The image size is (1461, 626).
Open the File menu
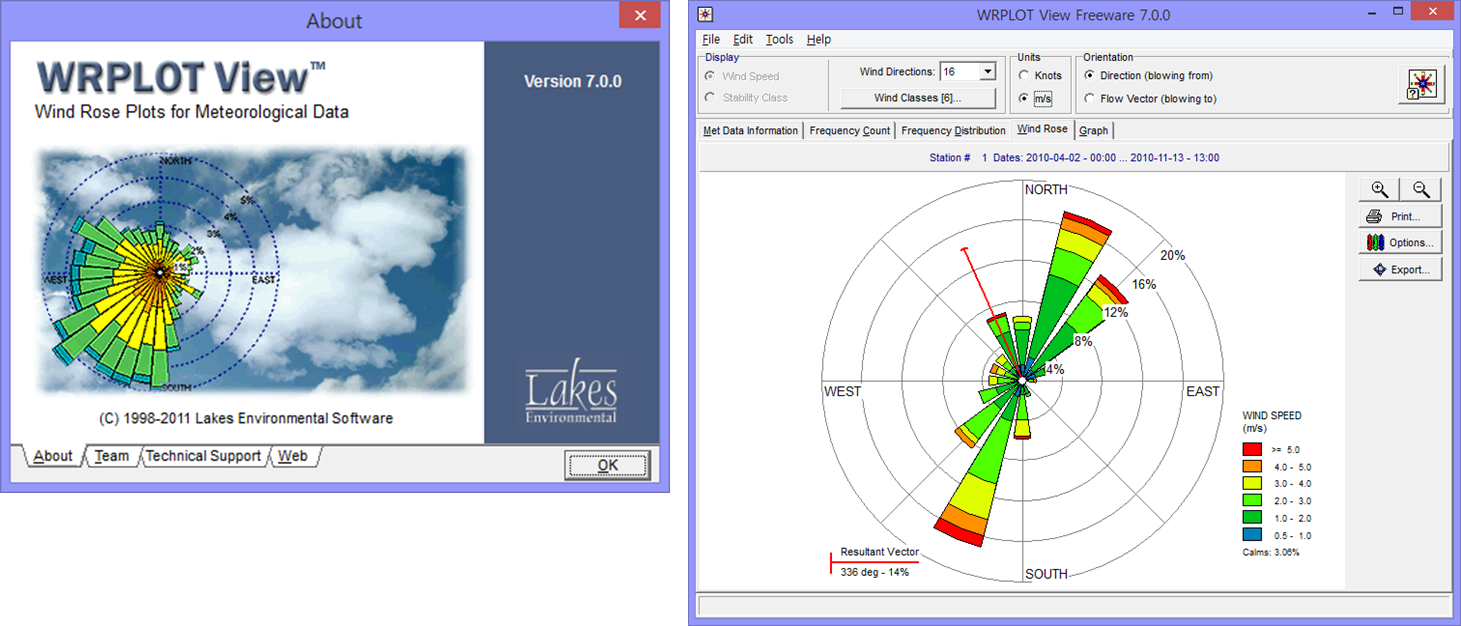pyautogui.click(x=711, y=40)
